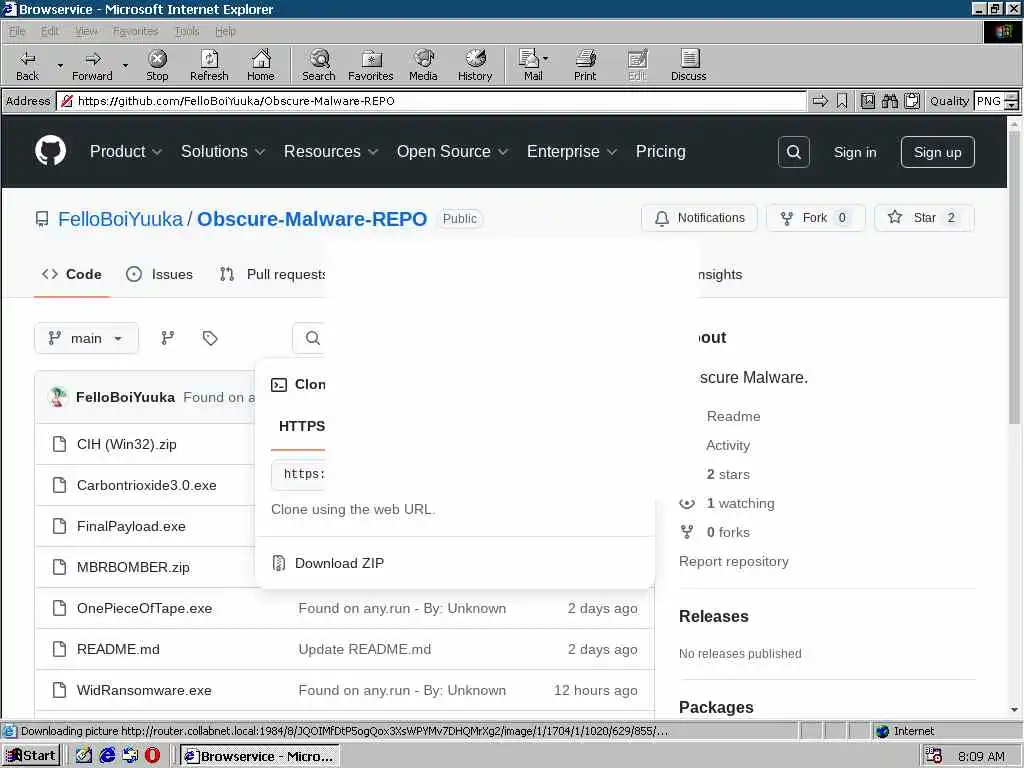
Task: Click the GitHub octocat logo
Action: [50, 152]
